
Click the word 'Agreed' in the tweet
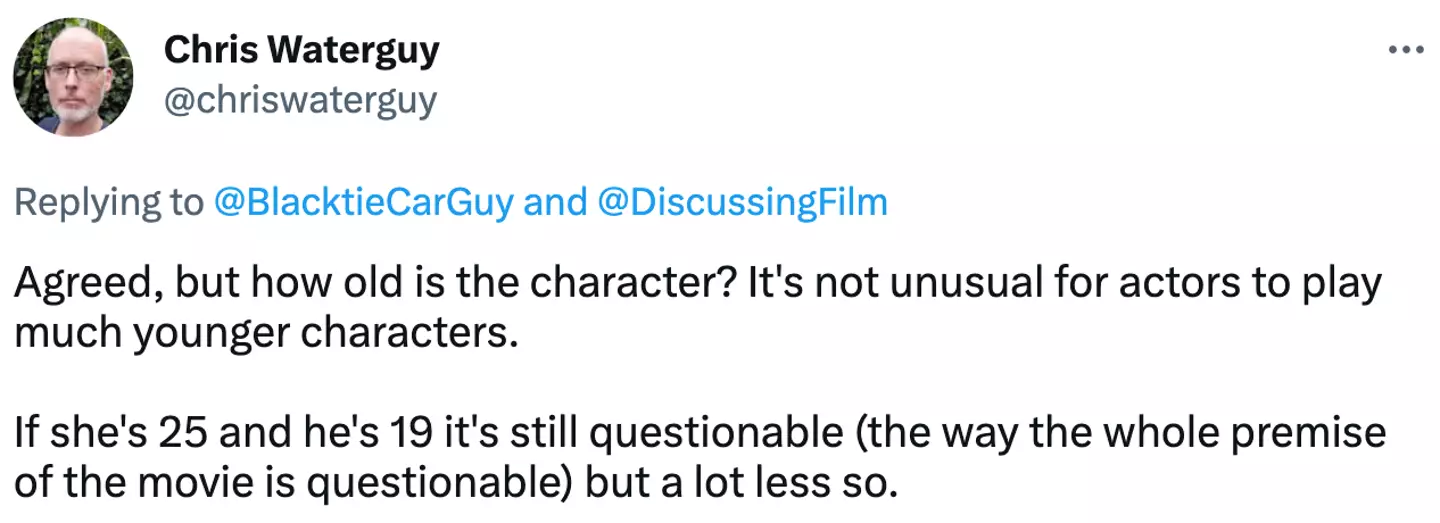click(x=80, y=285)
